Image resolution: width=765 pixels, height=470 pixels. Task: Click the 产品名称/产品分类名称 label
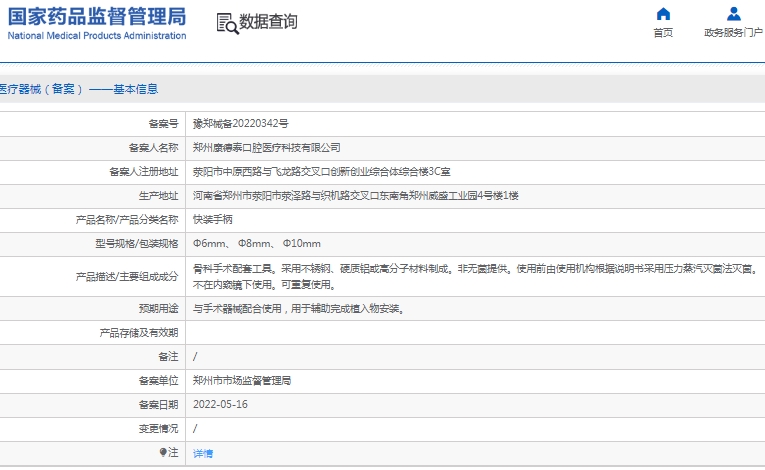point(127,220)
